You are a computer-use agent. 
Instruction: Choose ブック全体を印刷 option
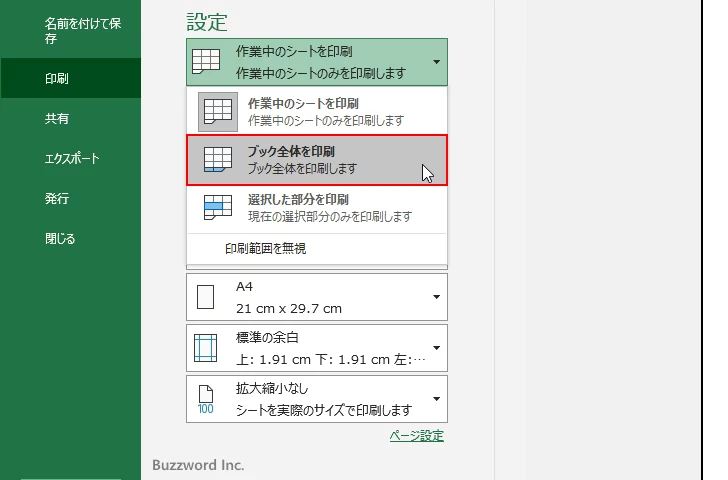tap(317, 160)
